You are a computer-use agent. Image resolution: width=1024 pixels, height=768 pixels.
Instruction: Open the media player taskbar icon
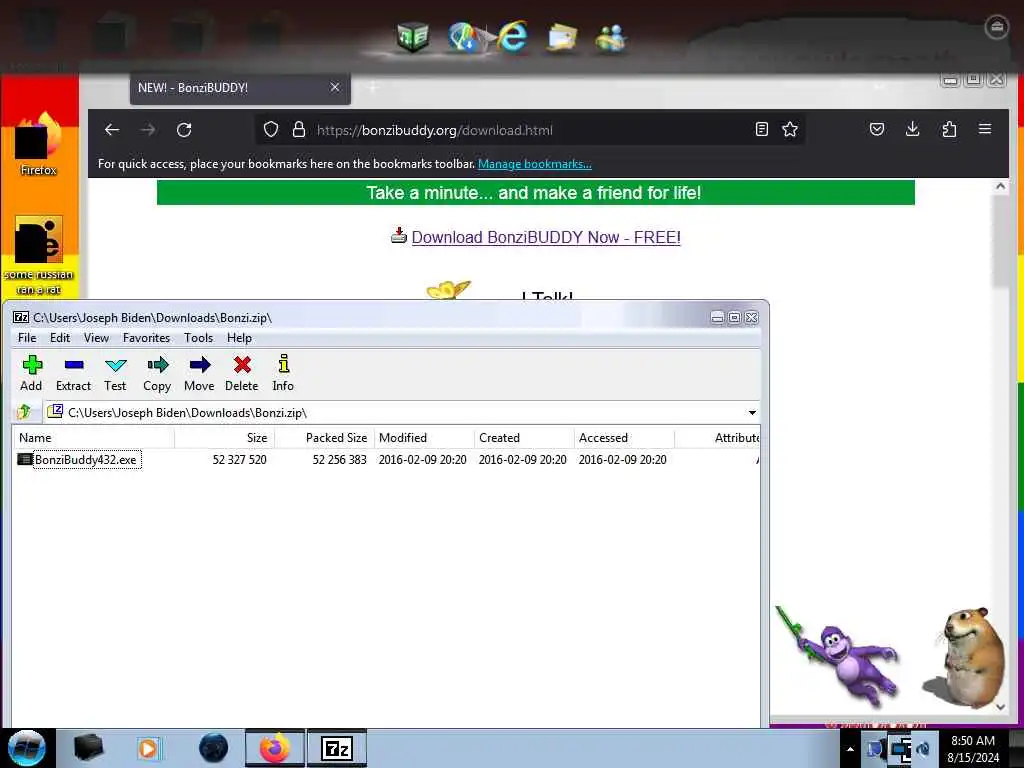pyautogui.click(x=148, y=748)
